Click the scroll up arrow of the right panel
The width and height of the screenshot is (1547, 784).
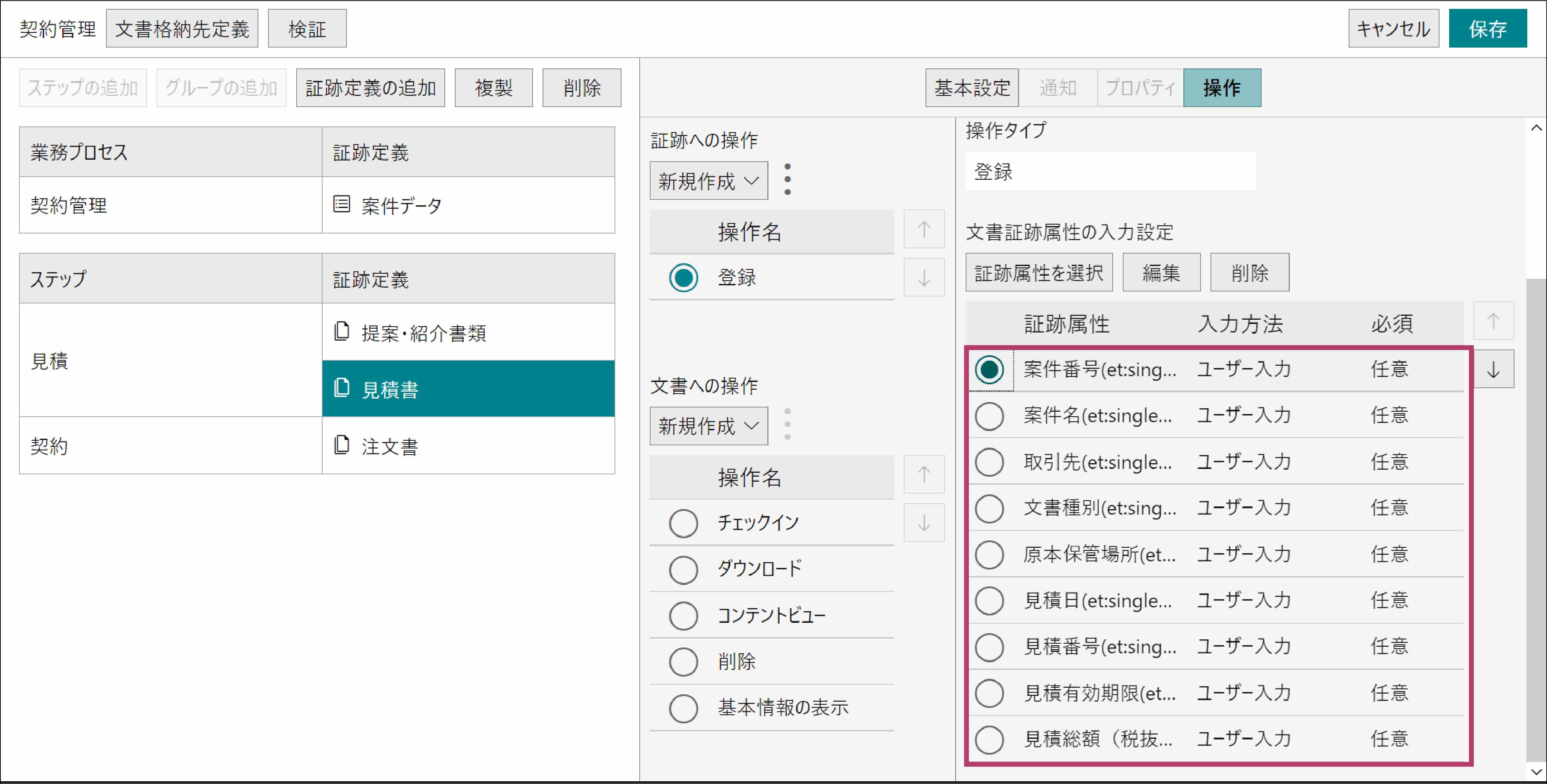click(x=1536, y=127)
